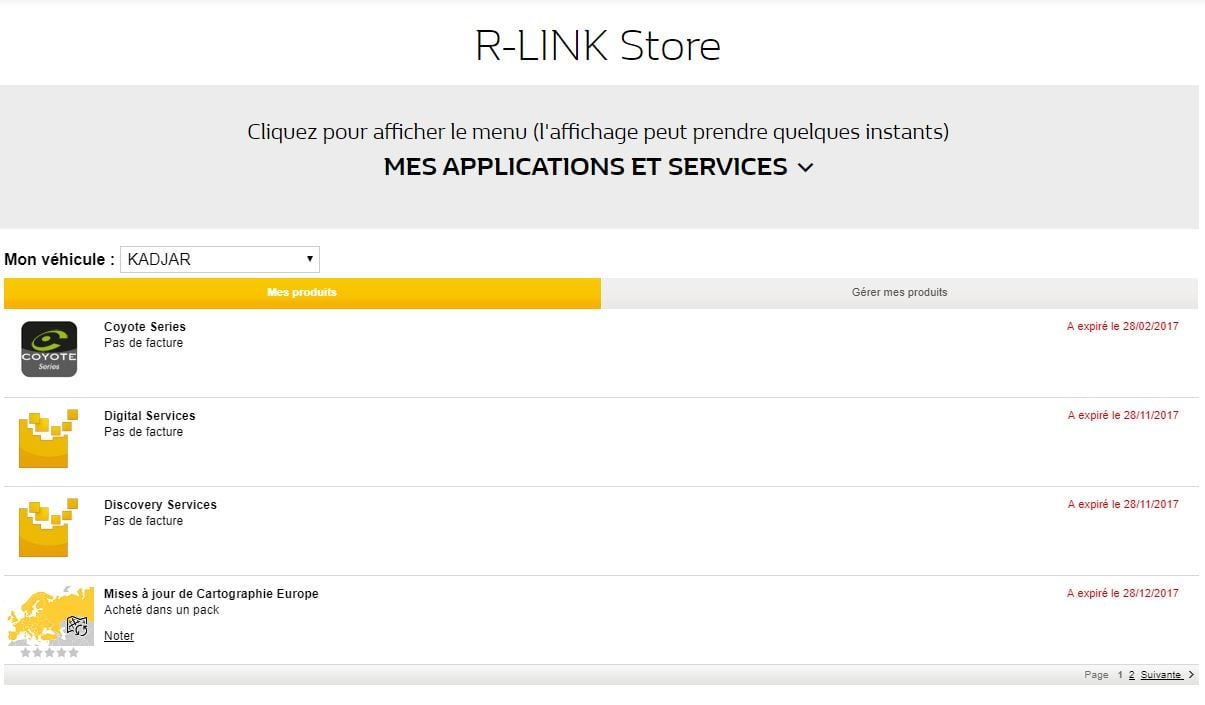Click the Coyote Series expiry date text
The image size is (1205, 705).
(x=1122, y=327)
